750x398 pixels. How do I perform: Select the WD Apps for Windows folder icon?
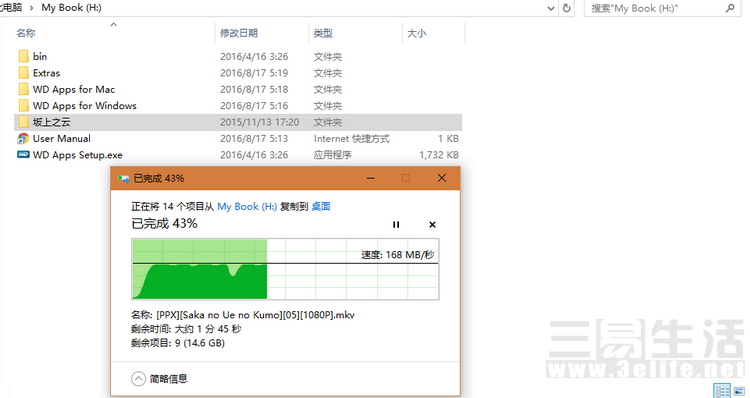(x=23, y=105)
